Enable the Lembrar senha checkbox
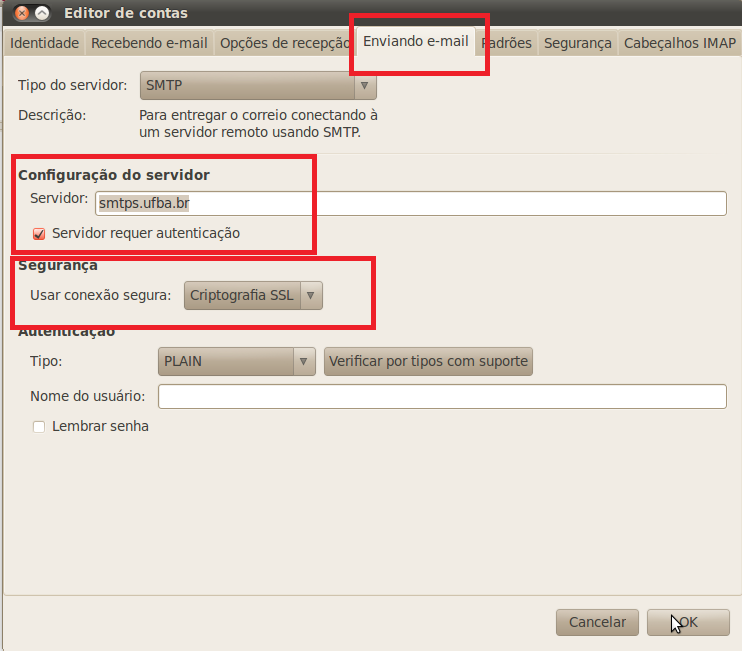742x651 pixels. (40, 426)
